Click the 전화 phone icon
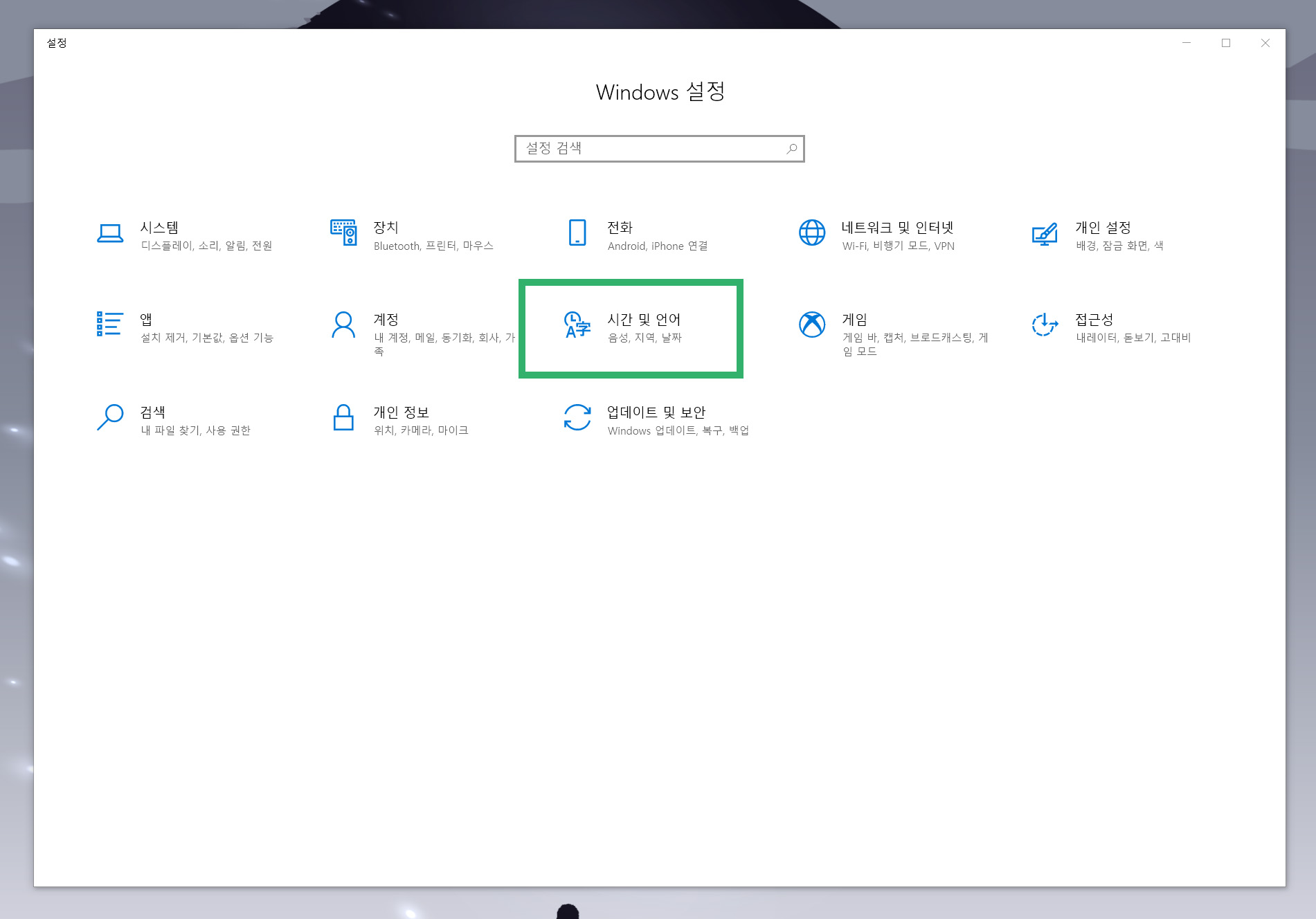The height and width of the screenshot is (919, 1316). (x=577, y=233)
